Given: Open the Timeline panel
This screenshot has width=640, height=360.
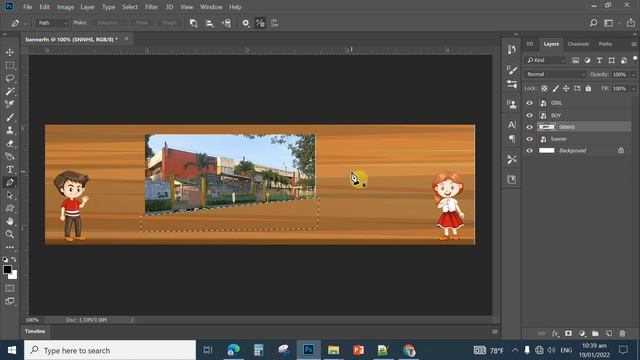Looking at the screenshot, I should click(x=35, y=331).
